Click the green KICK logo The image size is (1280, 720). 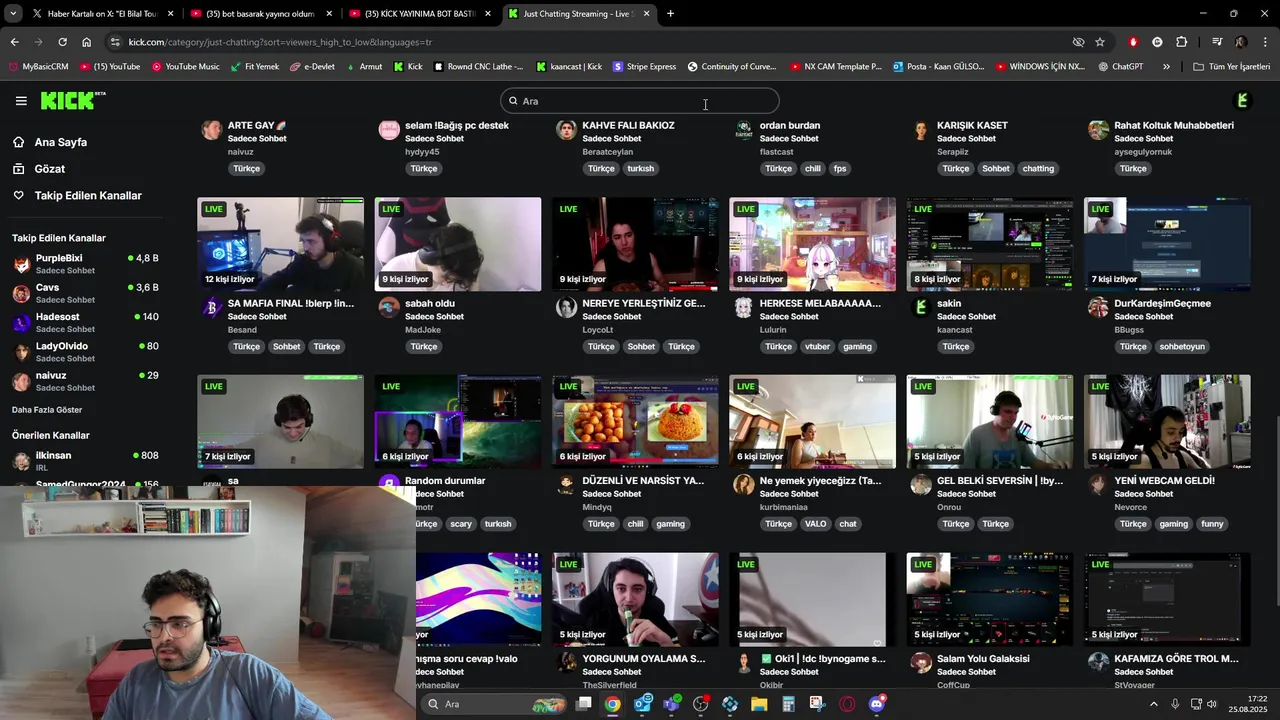(x=72, y=100)
